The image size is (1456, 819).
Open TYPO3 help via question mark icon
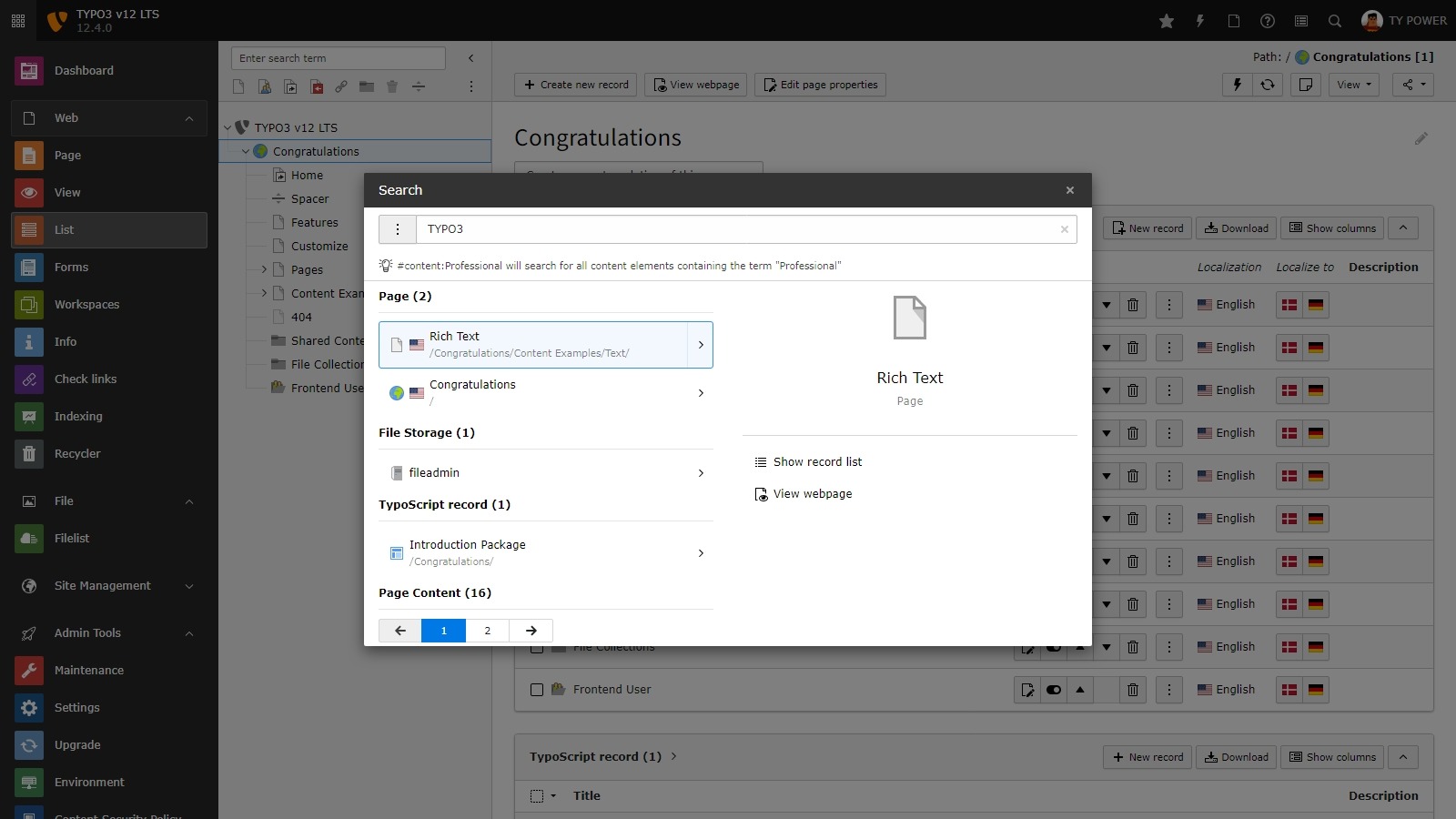[1267, 21]
